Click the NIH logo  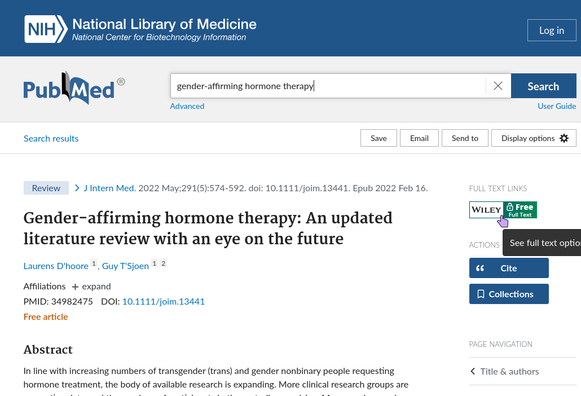pos(46,29)
